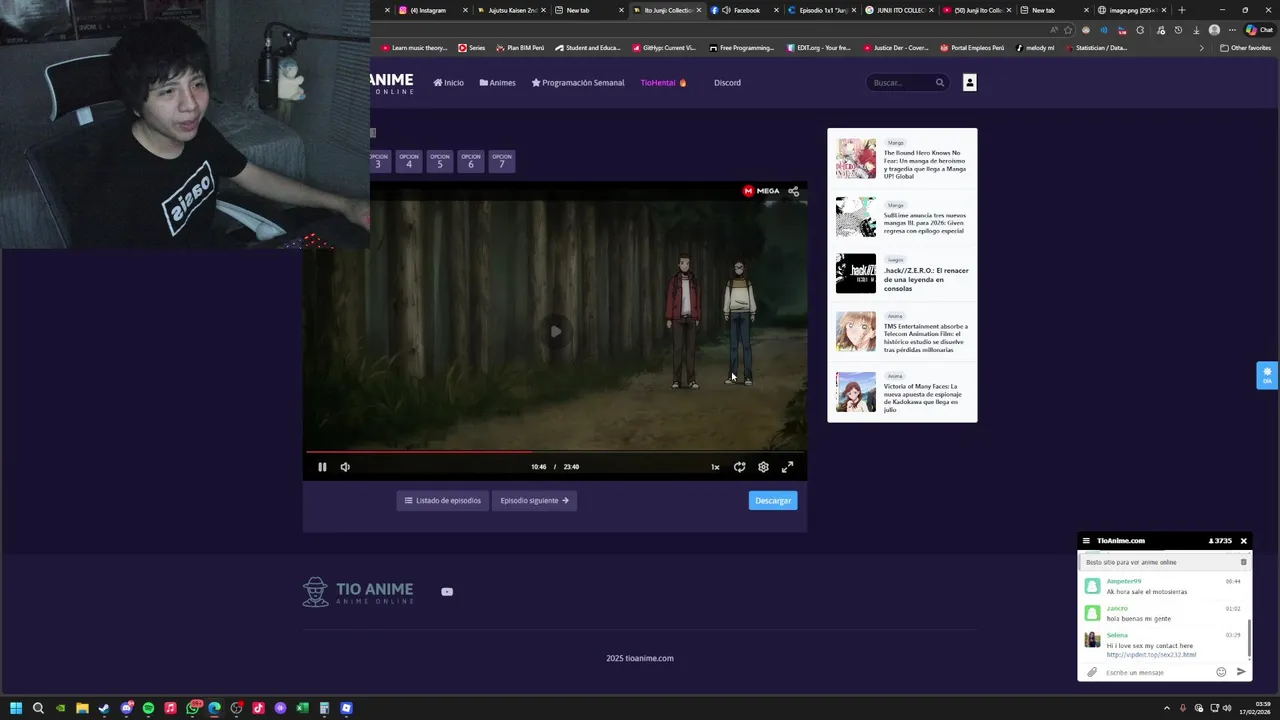Click the search magnifier icon
Image resolution: width=1280 pixels, height=720 pixels.
point(940,83)
